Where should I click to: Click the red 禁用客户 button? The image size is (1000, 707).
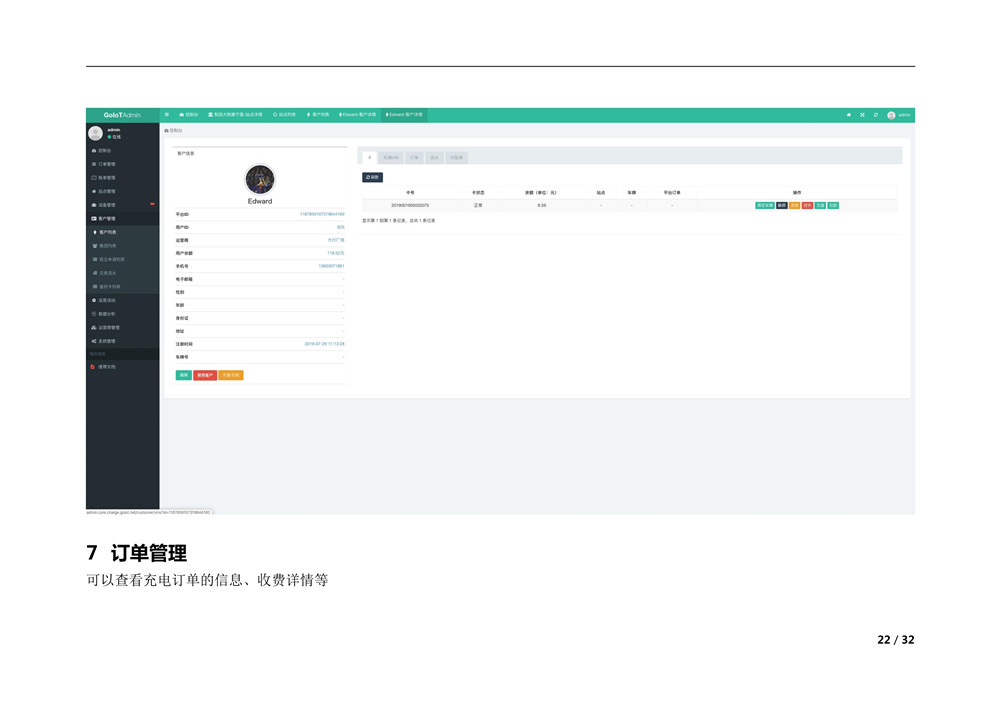click(205, 375)
